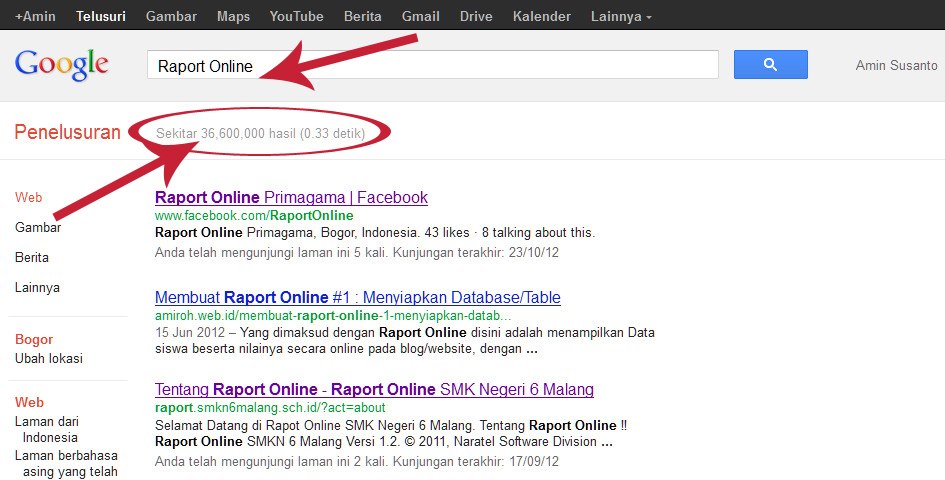Viewport: 945px width, 480px height.
Task: Click the visit note dated 23/10/12
Action: [x=357, y=252]
